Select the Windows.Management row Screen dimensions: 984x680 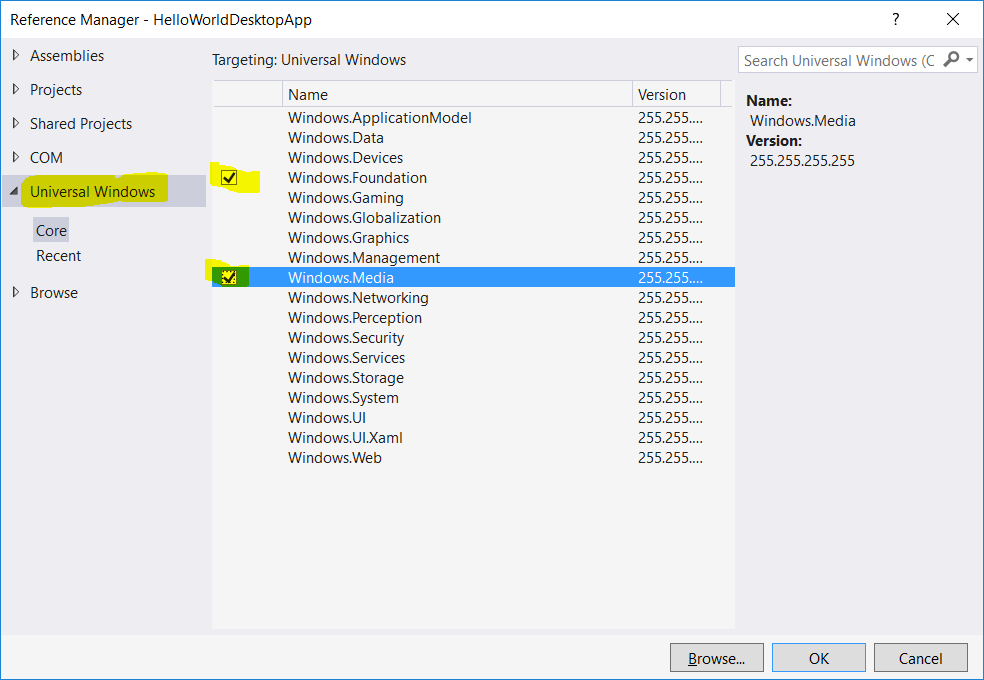coord(473,258)
